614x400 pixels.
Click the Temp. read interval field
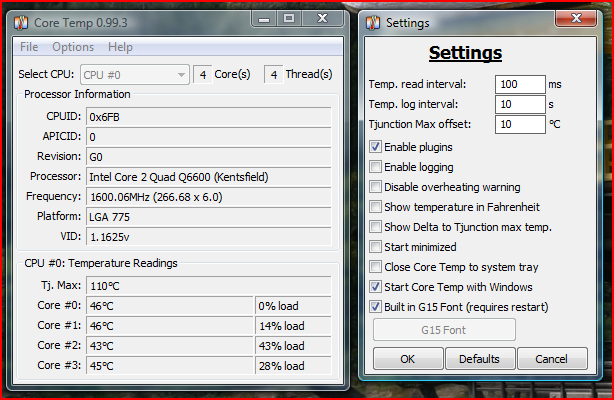tap(520, 84)
